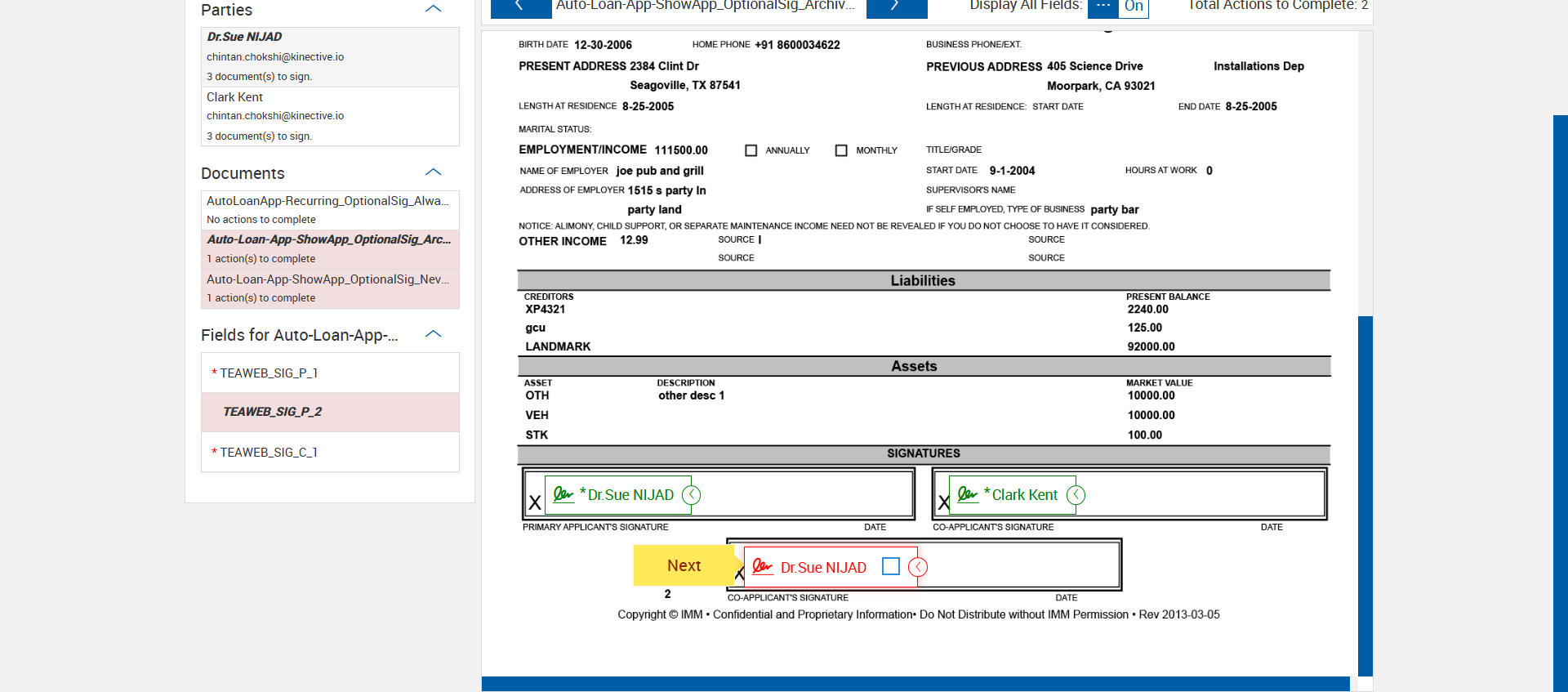Click employment income value 111500.00
Image resolution: width=1568 pixels, height=692 pixels.
coord(681,150)
